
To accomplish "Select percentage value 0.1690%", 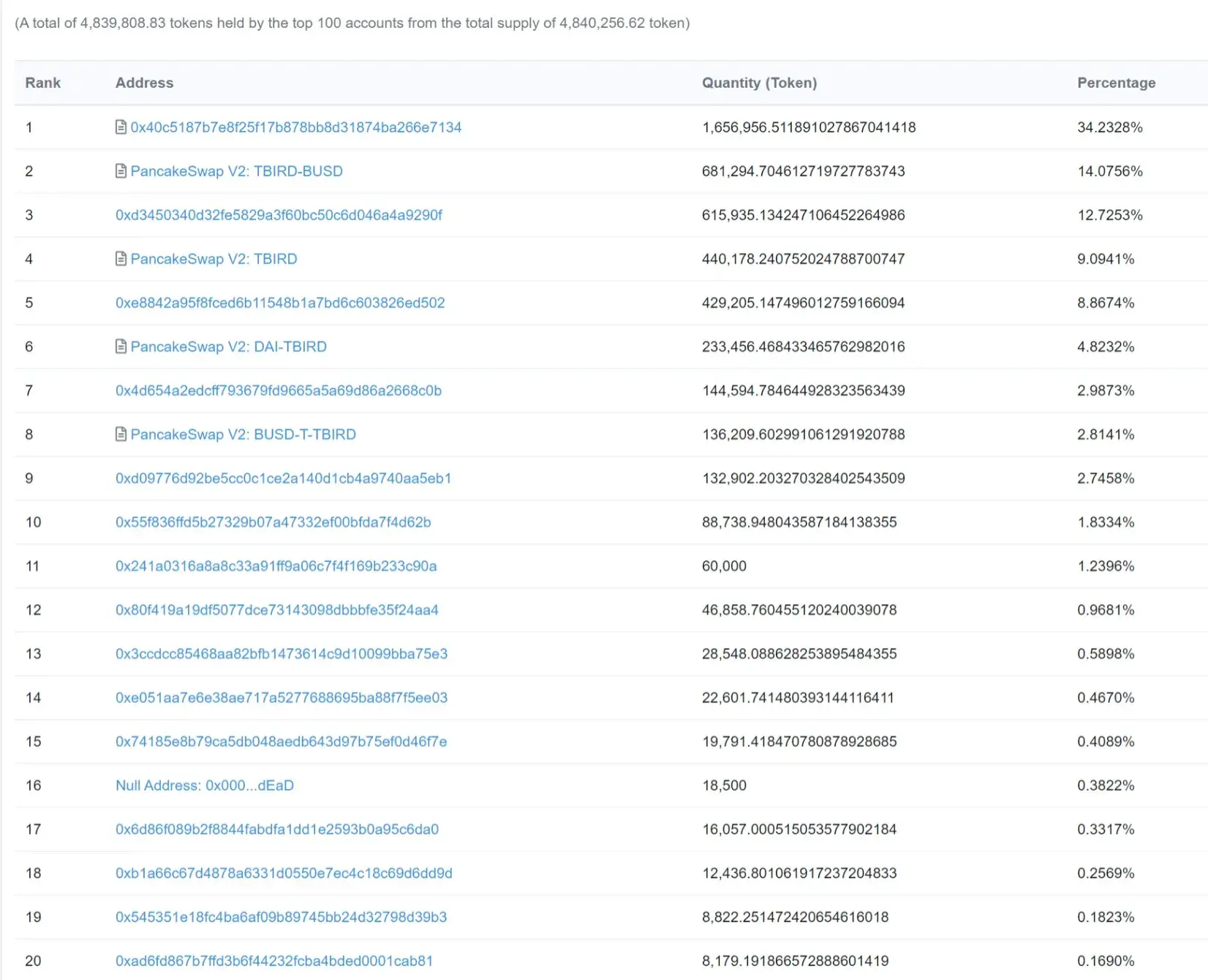I will (x=1106, y=961).
